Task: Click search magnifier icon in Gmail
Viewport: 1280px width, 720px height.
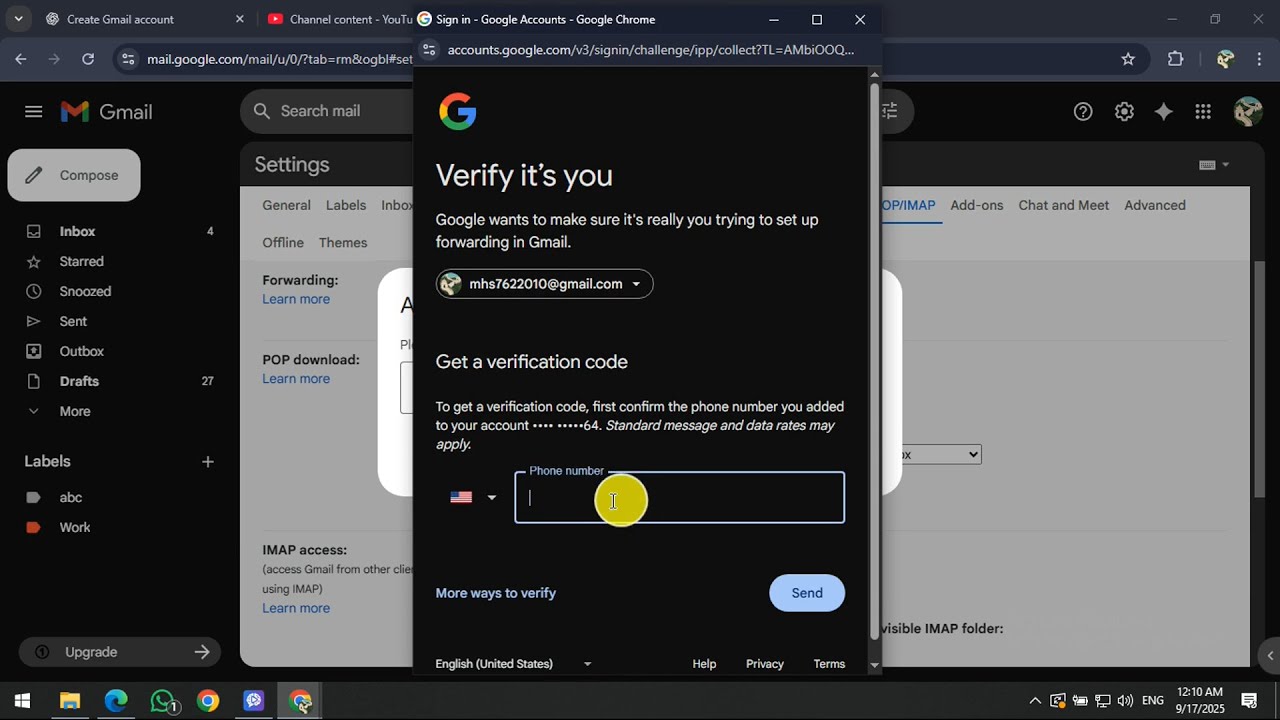Action: (x=262, y=111)
